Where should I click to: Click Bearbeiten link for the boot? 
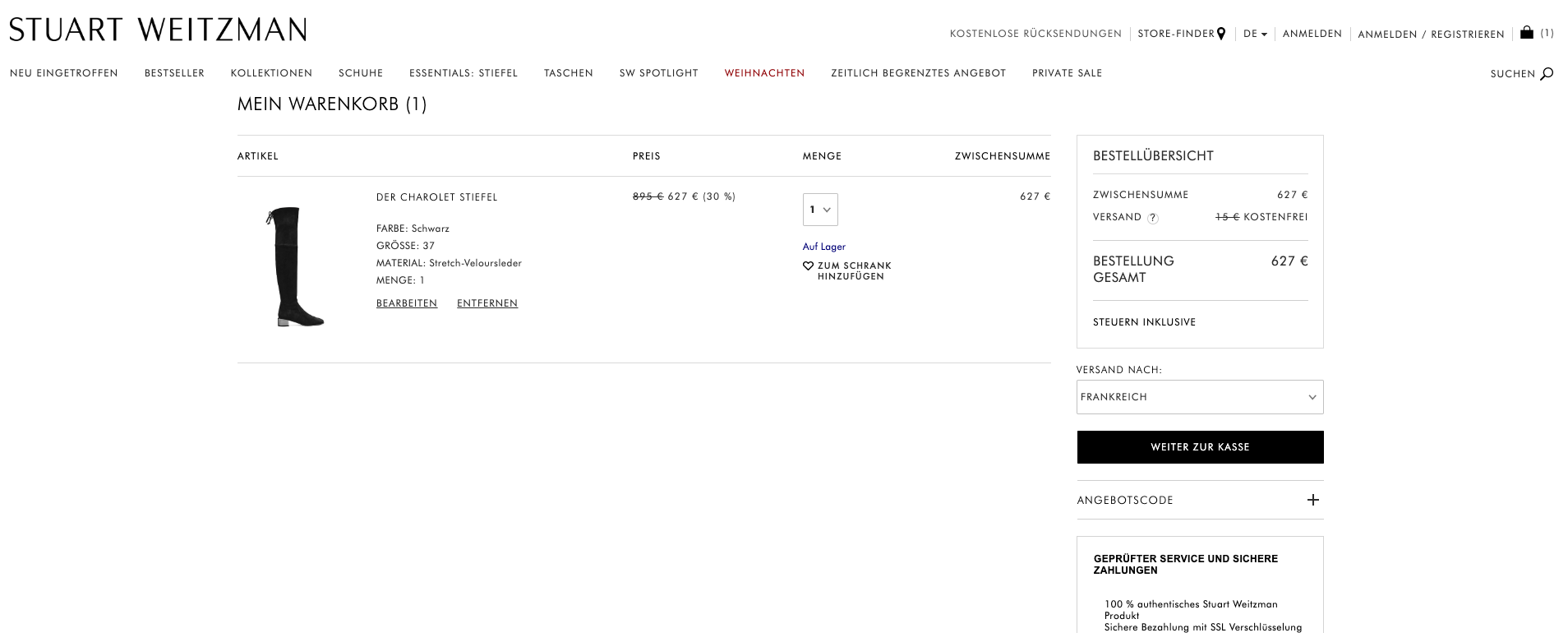pyautogui.click(x=407, y=303)
